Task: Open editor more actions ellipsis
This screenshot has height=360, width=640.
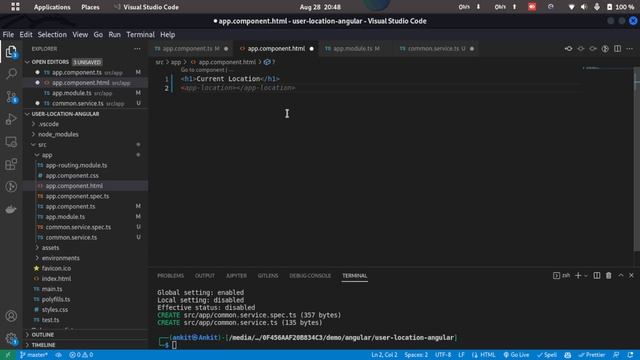Action: (x=630, y=49)
